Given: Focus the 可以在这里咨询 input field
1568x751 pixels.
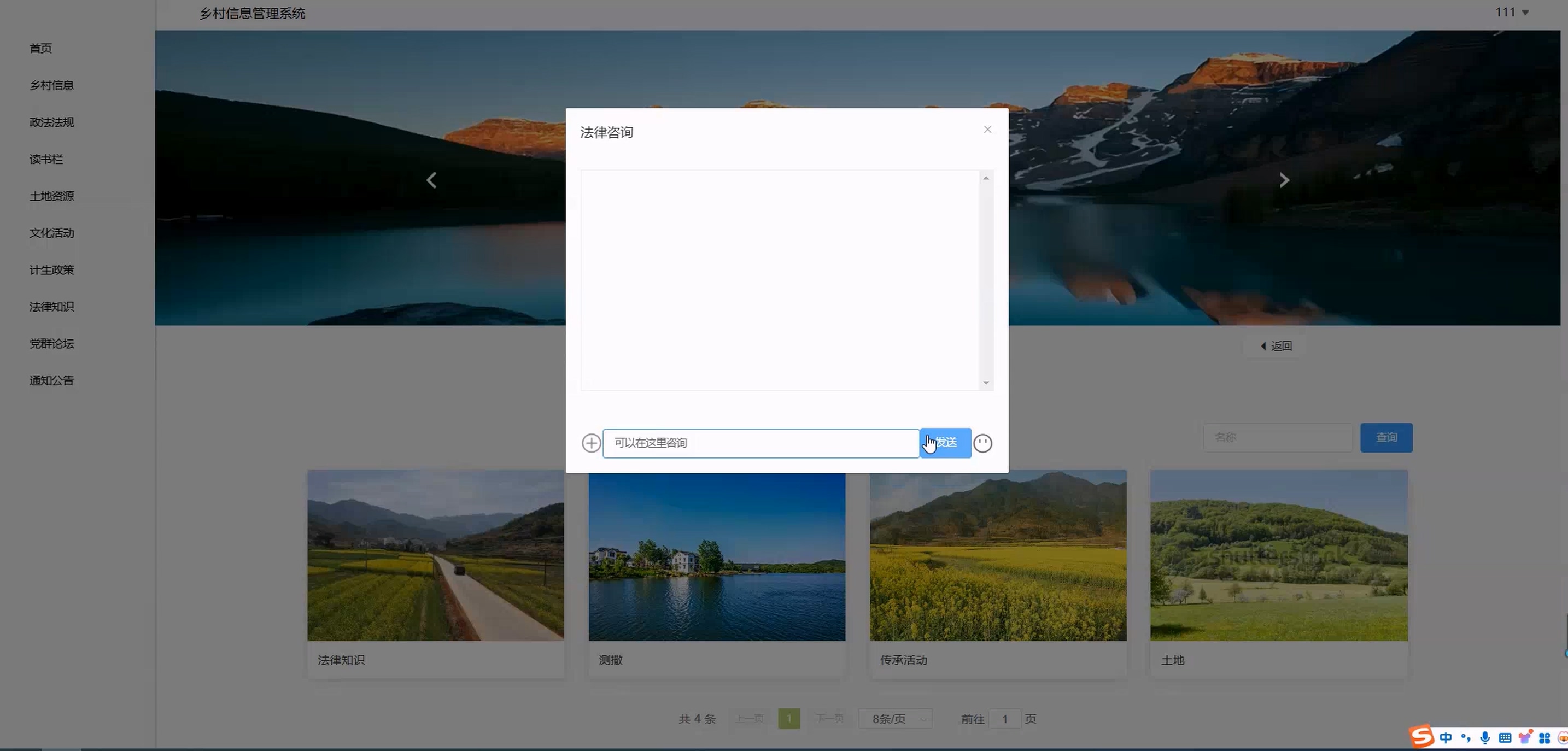Looking at the screenshot, I should (x=760, y=442).
